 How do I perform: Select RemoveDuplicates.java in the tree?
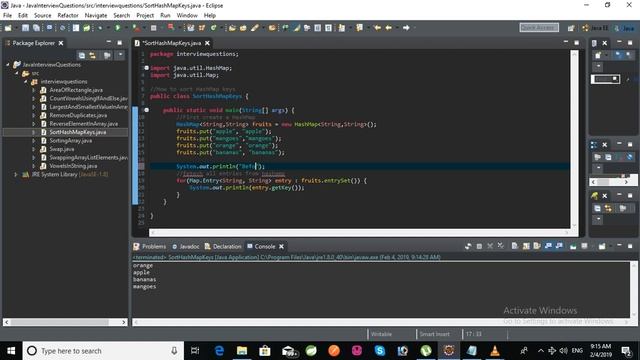coord(78,116)
